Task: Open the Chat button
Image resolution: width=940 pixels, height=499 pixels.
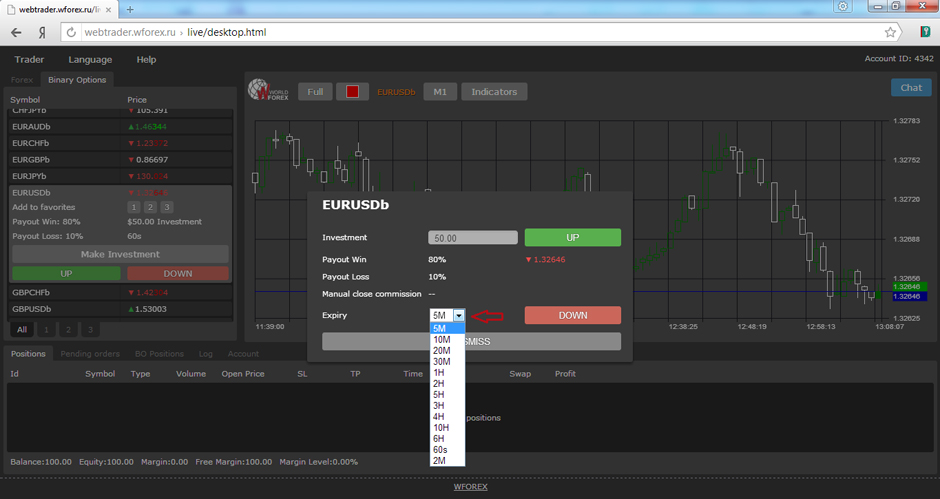Action: tap(911, 88)
